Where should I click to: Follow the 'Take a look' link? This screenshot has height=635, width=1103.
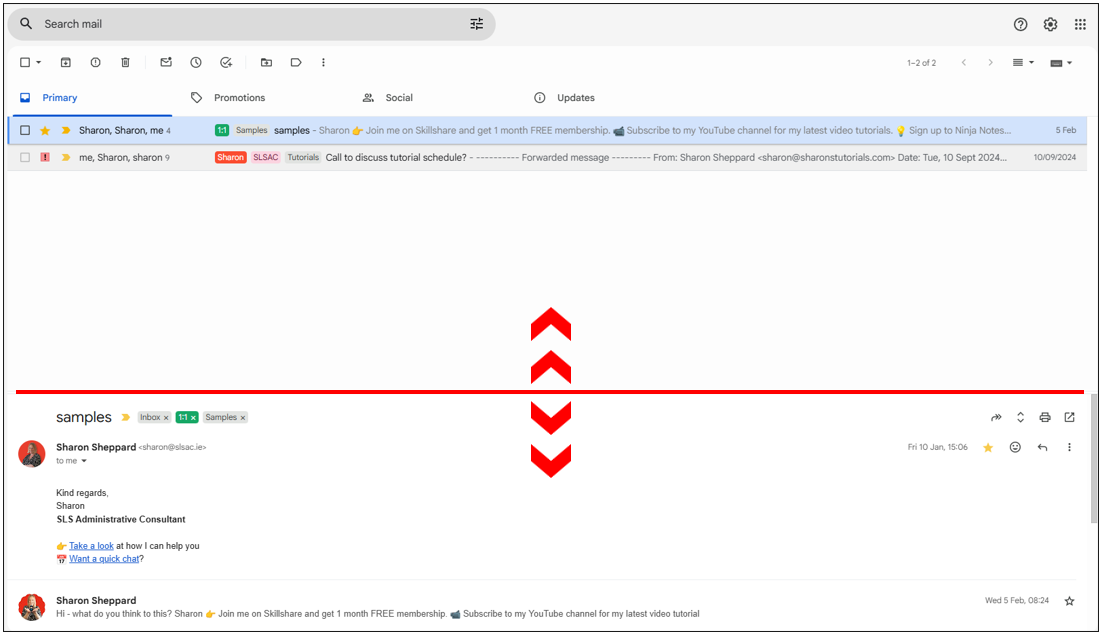pyautogui.click(x=91, y=546)
